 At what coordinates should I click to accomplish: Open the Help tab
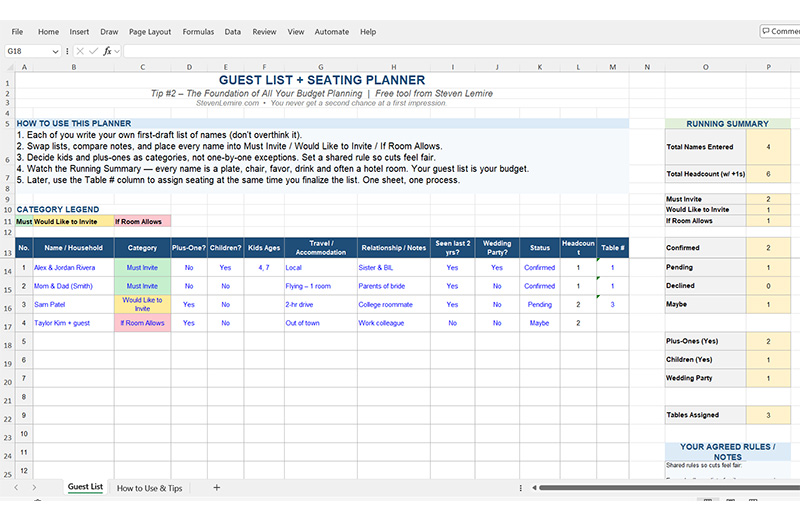click(x=368, y=32)
